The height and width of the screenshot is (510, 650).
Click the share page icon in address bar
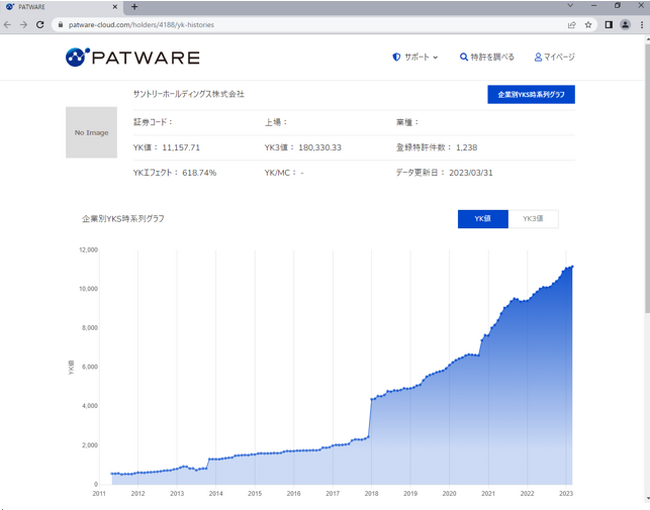pos(571,24)
